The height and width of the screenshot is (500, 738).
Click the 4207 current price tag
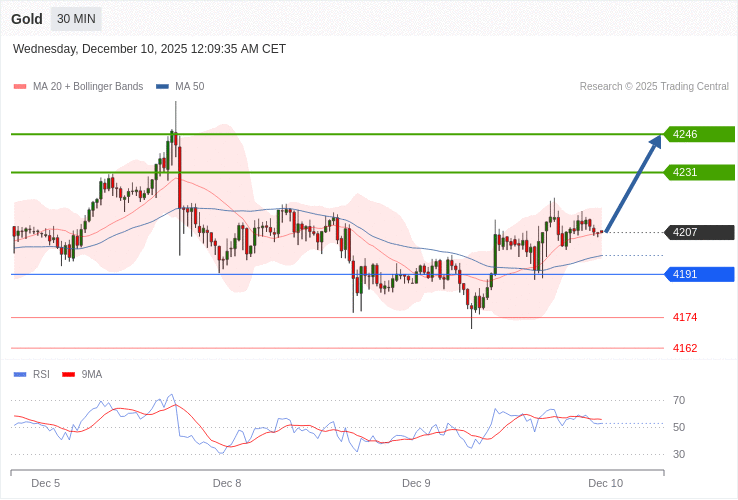698,232
